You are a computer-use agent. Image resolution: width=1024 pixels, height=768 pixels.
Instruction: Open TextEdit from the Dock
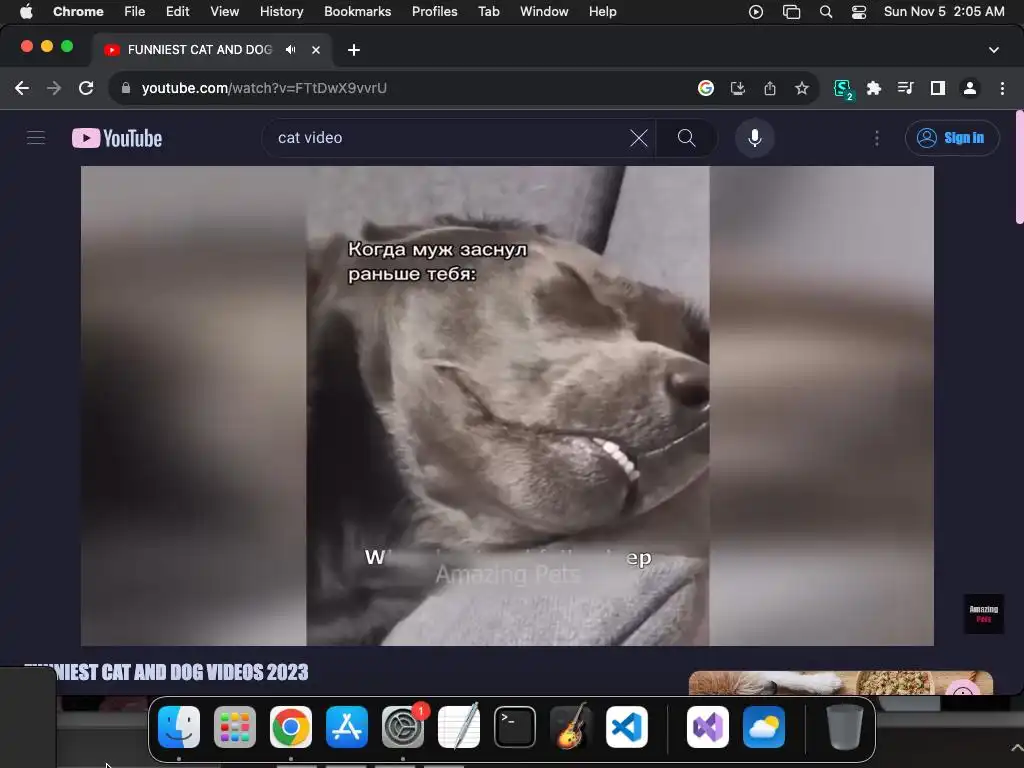click(x=458, y=727)
